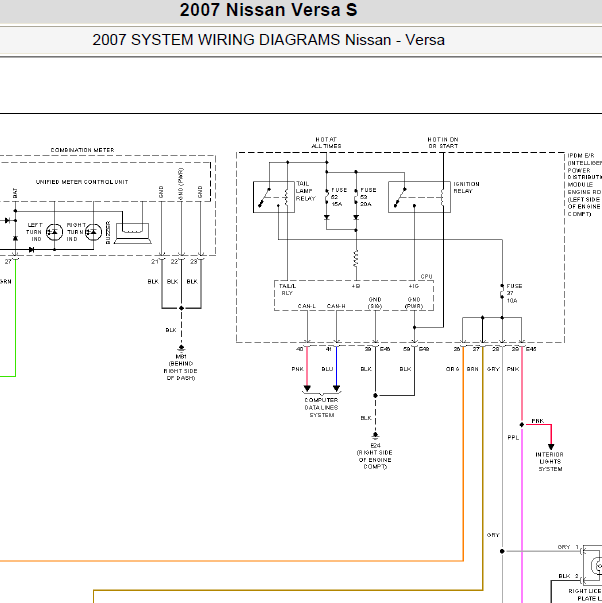Viewport: 602px width, 603px height.
Task: Click the "CAN-L" pin label
Action: 307,306
